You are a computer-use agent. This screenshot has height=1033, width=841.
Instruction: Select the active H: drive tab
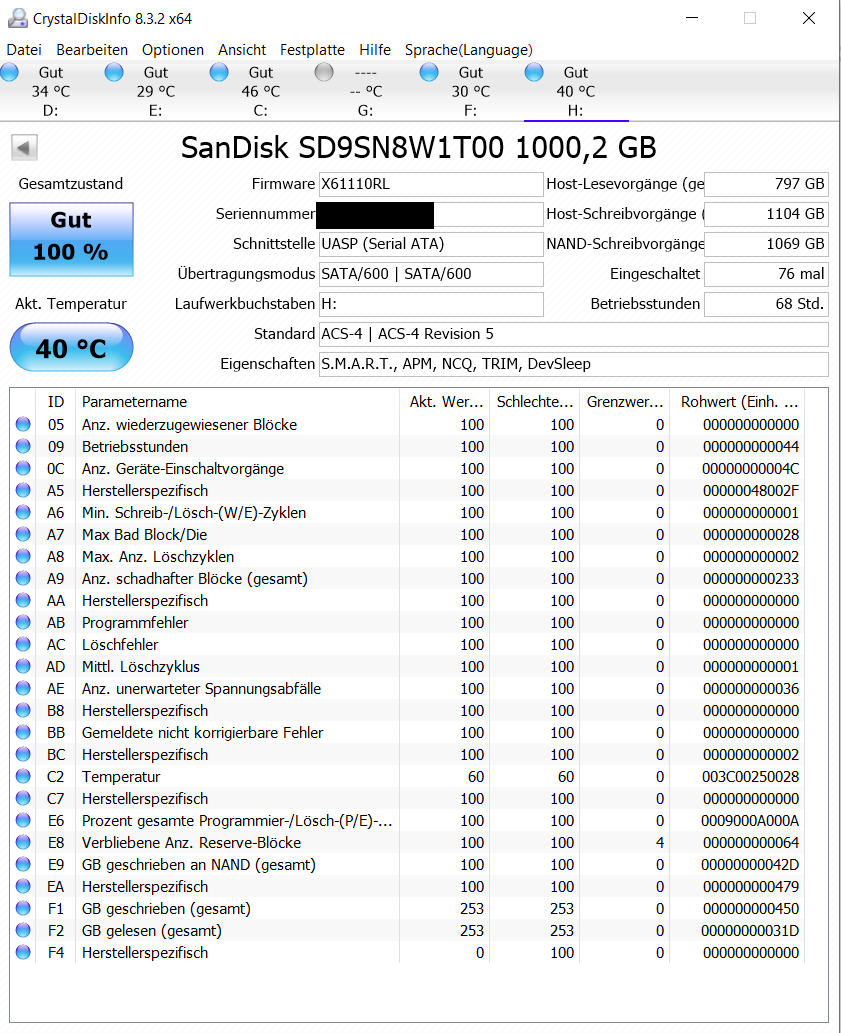click(x=576, y=91)
